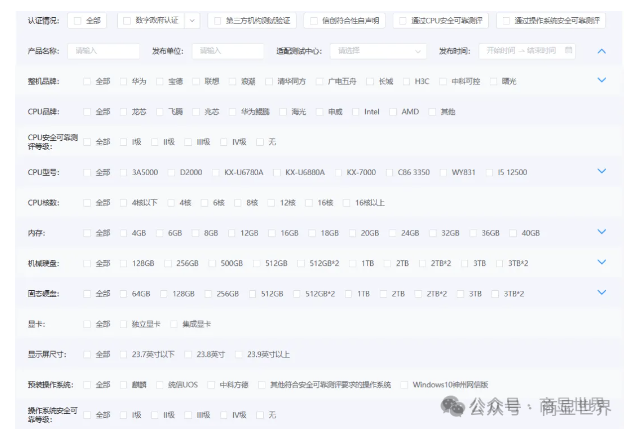Select 16GB memory option

click(x=272, y=233)
